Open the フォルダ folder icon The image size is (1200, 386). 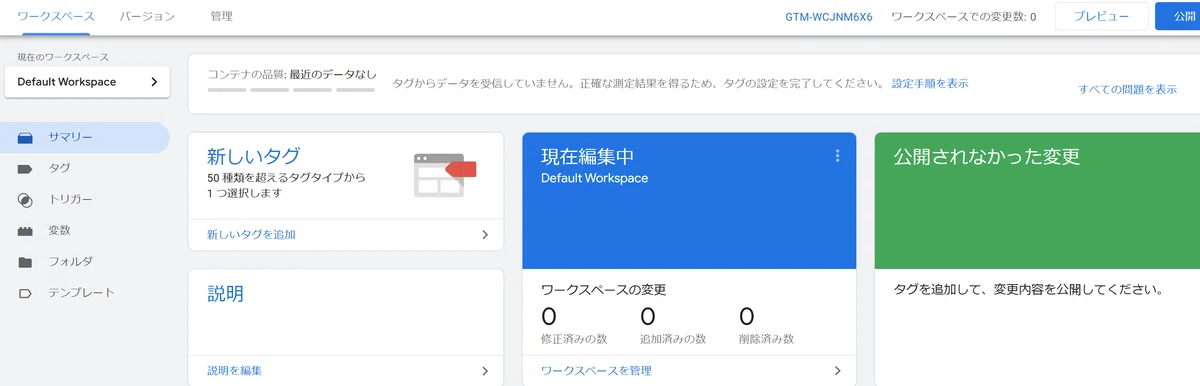[x=26, y=262]
